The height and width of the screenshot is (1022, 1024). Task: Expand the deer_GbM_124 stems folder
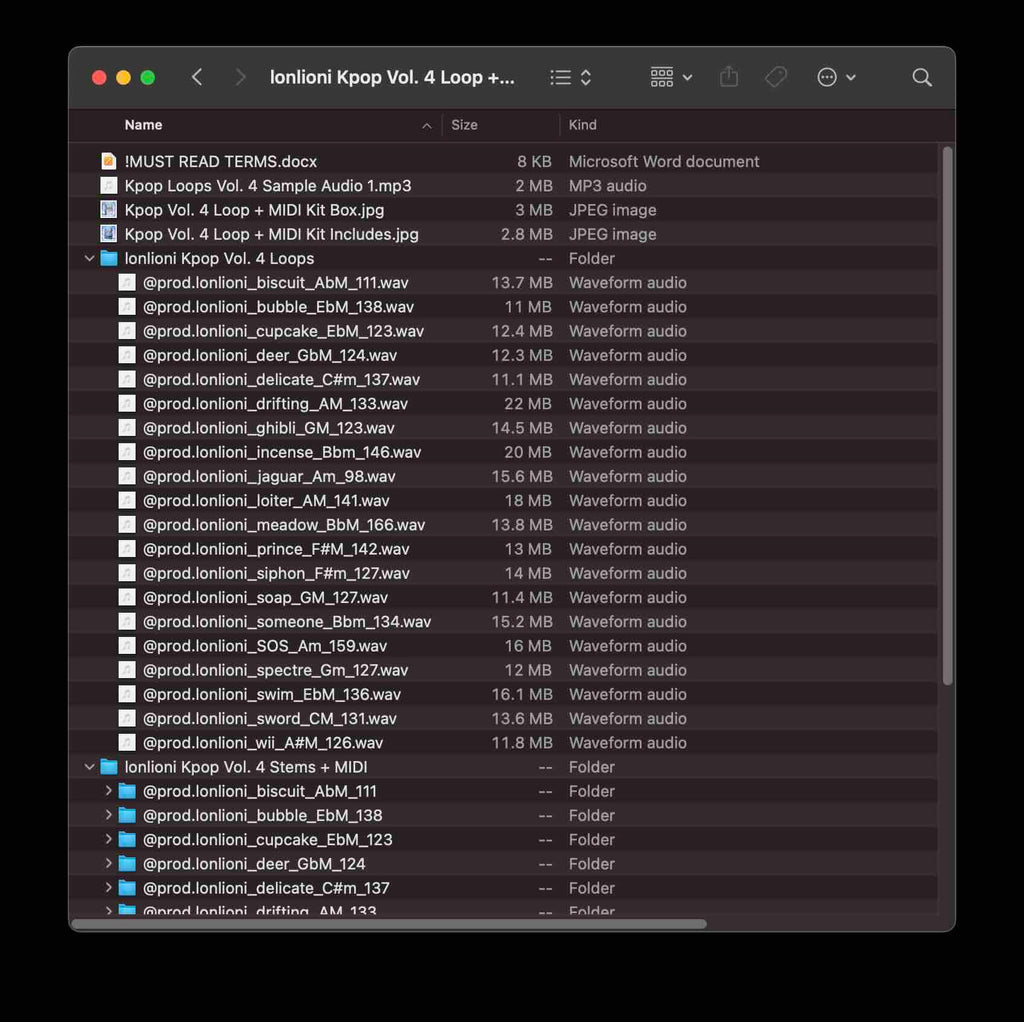109,864
